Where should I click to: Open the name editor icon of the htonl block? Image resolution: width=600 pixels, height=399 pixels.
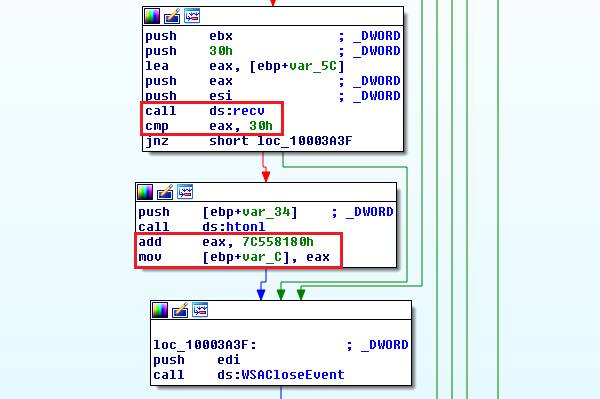tap(165, 192)
